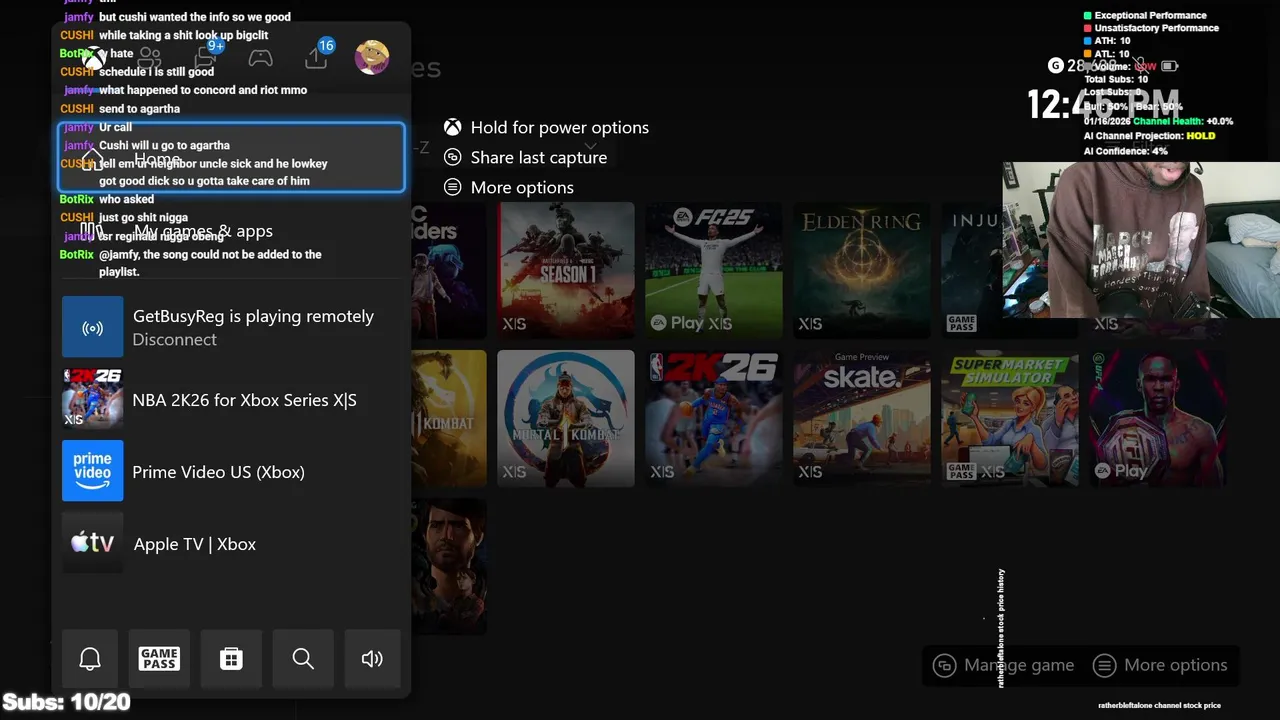Open Prime Video US (Xbox)
The image size is (1280, 720).
click(x=231, y=471)
